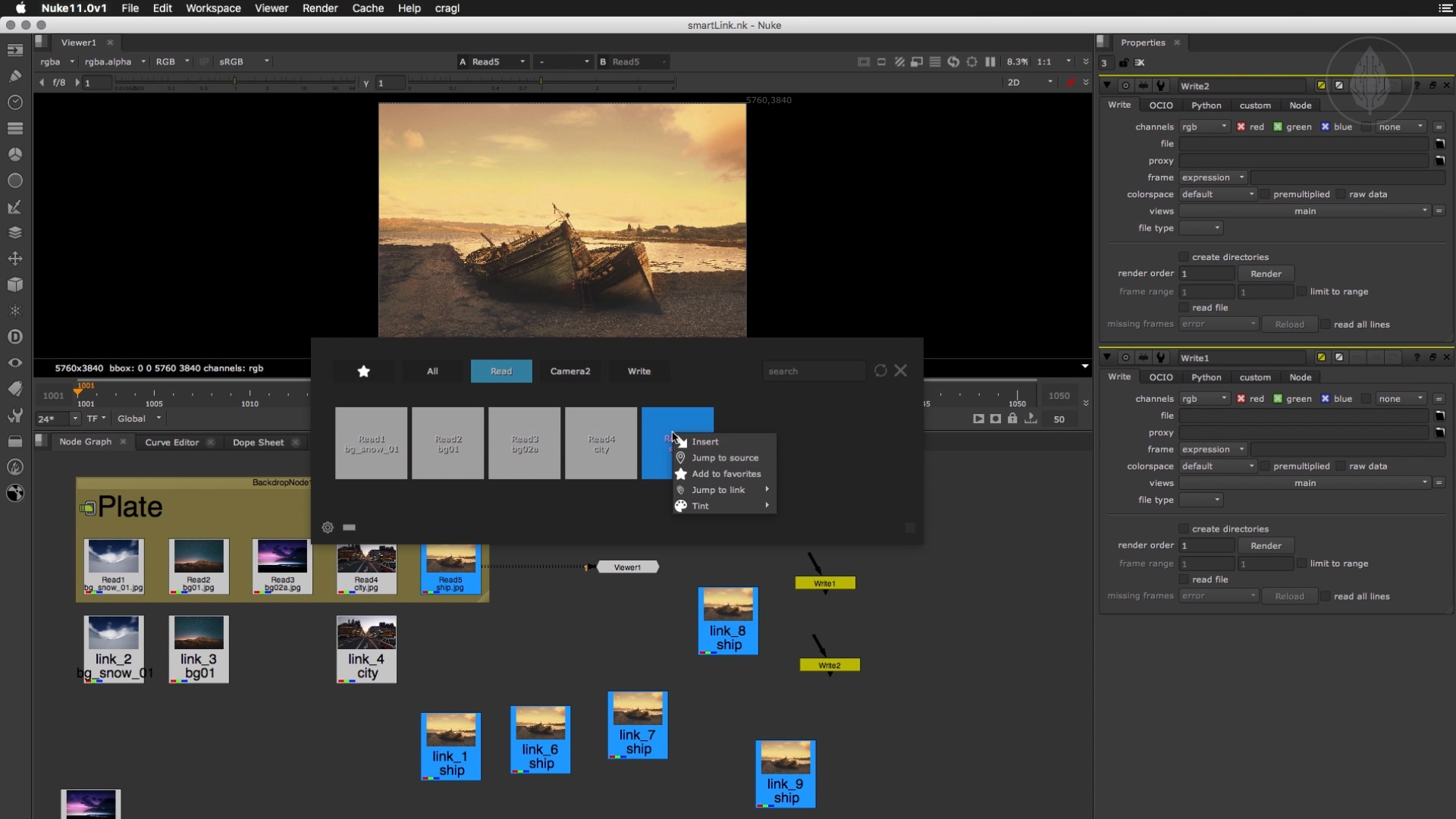Viewport: 1456px width, 819px height.
Task: Open the rgba channel dropdown in viewer
Action: pos(57,61)
